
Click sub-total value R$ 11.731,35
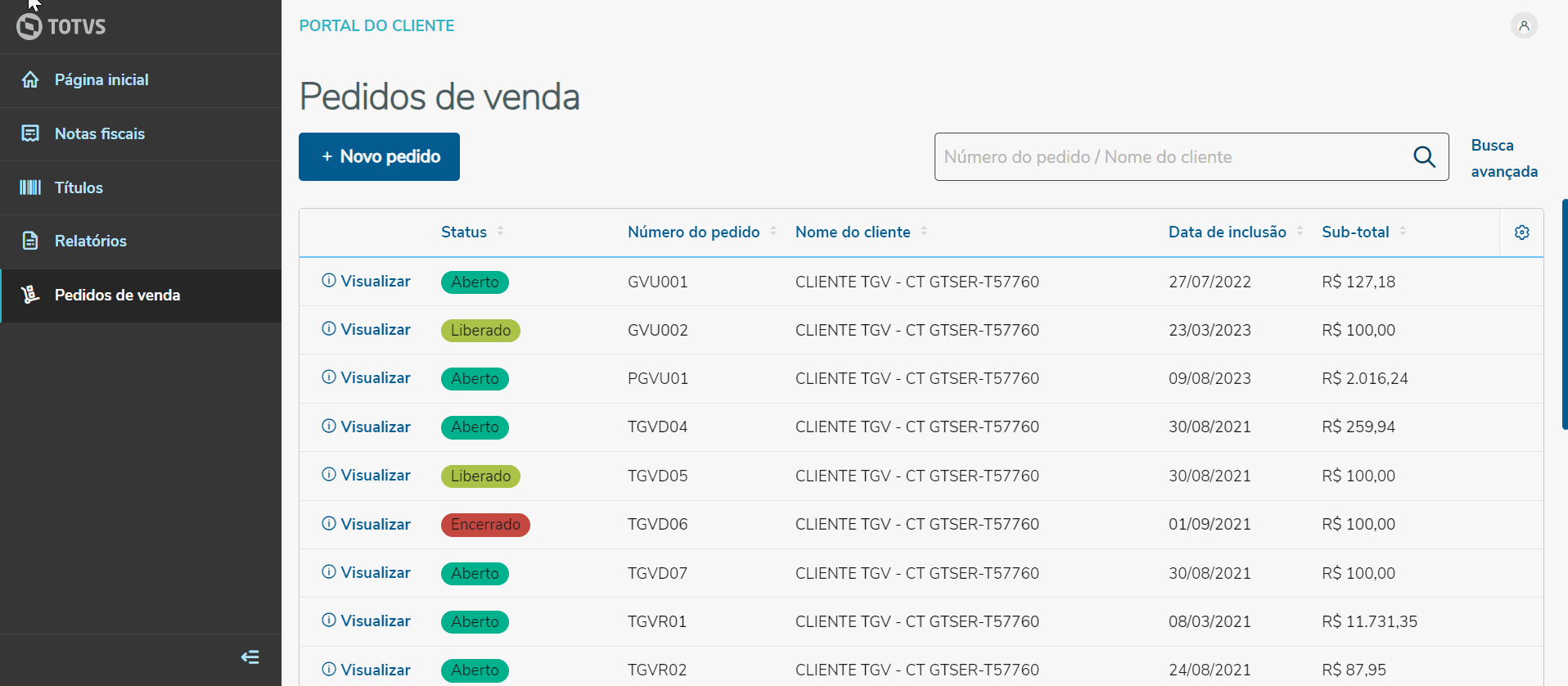coord(1370,621)
